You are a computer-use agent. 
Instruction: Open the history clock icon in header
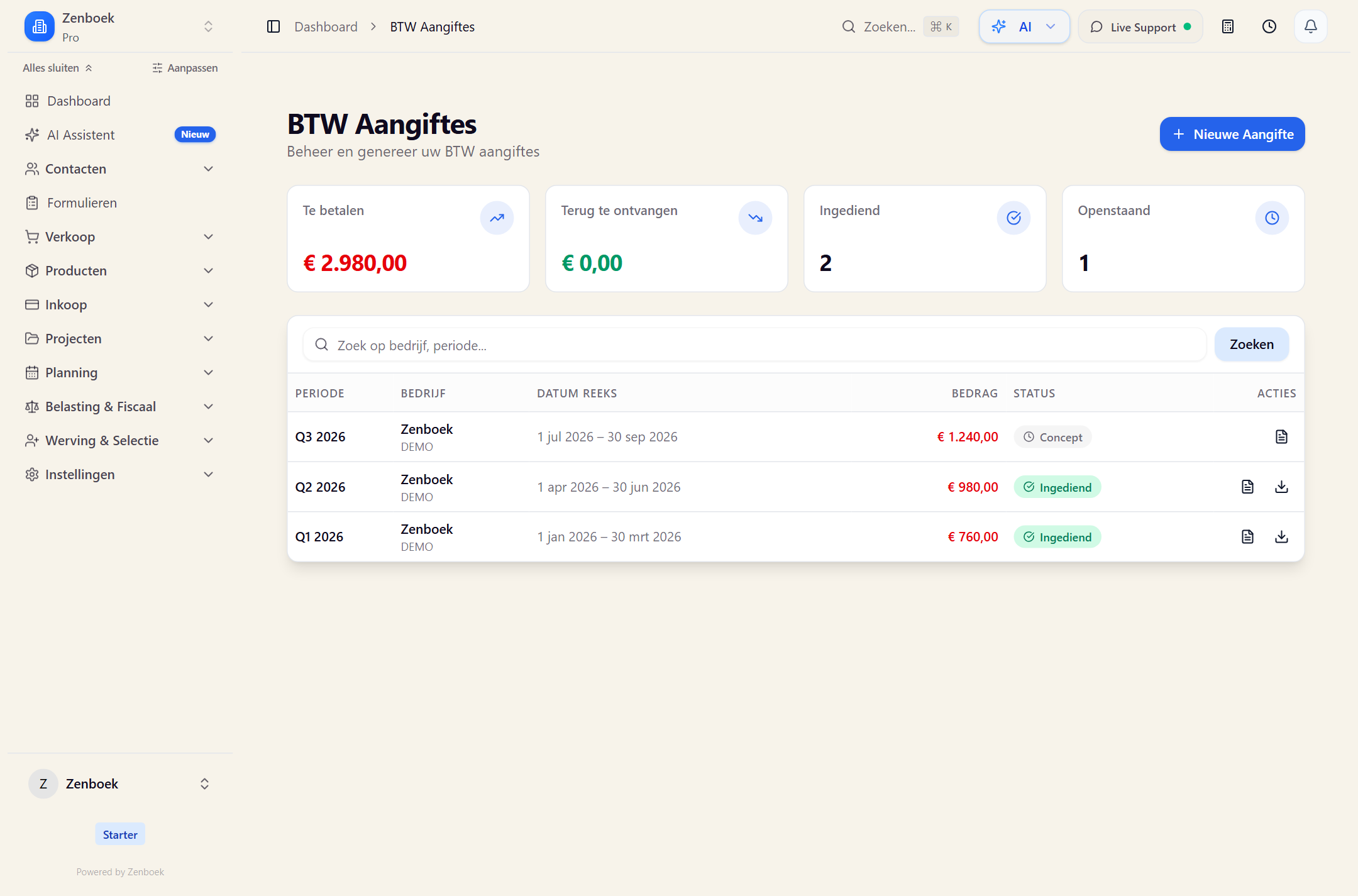click(x=1269, y=26)
